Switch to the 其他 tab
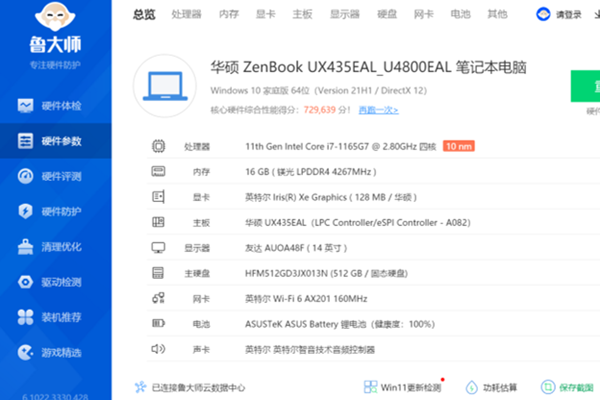The height and width of the screenshot is (400, 600). click(497, 15)
